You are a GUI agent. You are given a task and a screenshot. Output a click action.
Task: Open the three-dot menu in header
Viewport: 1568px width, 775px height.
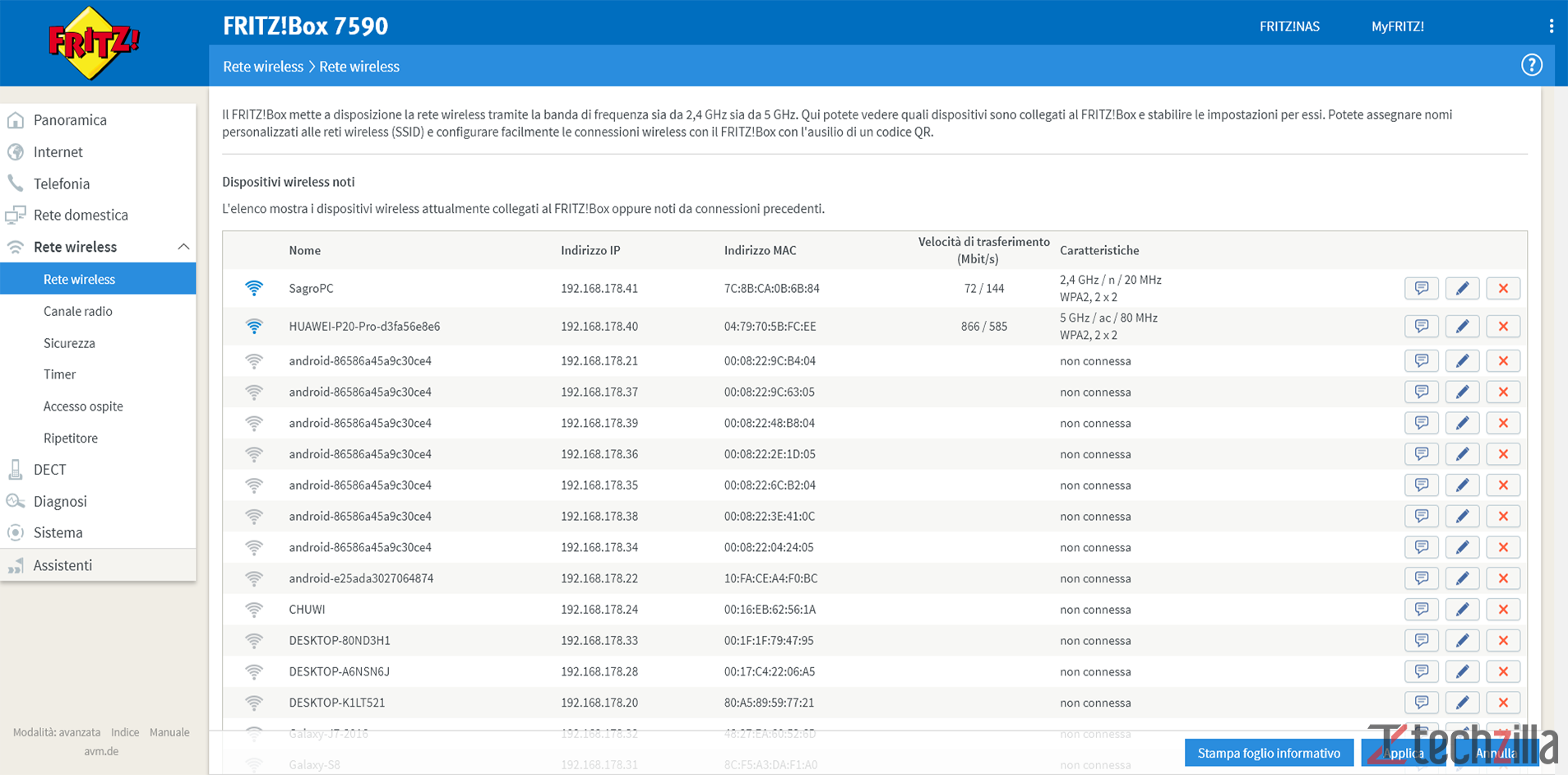click(1551, 26)
